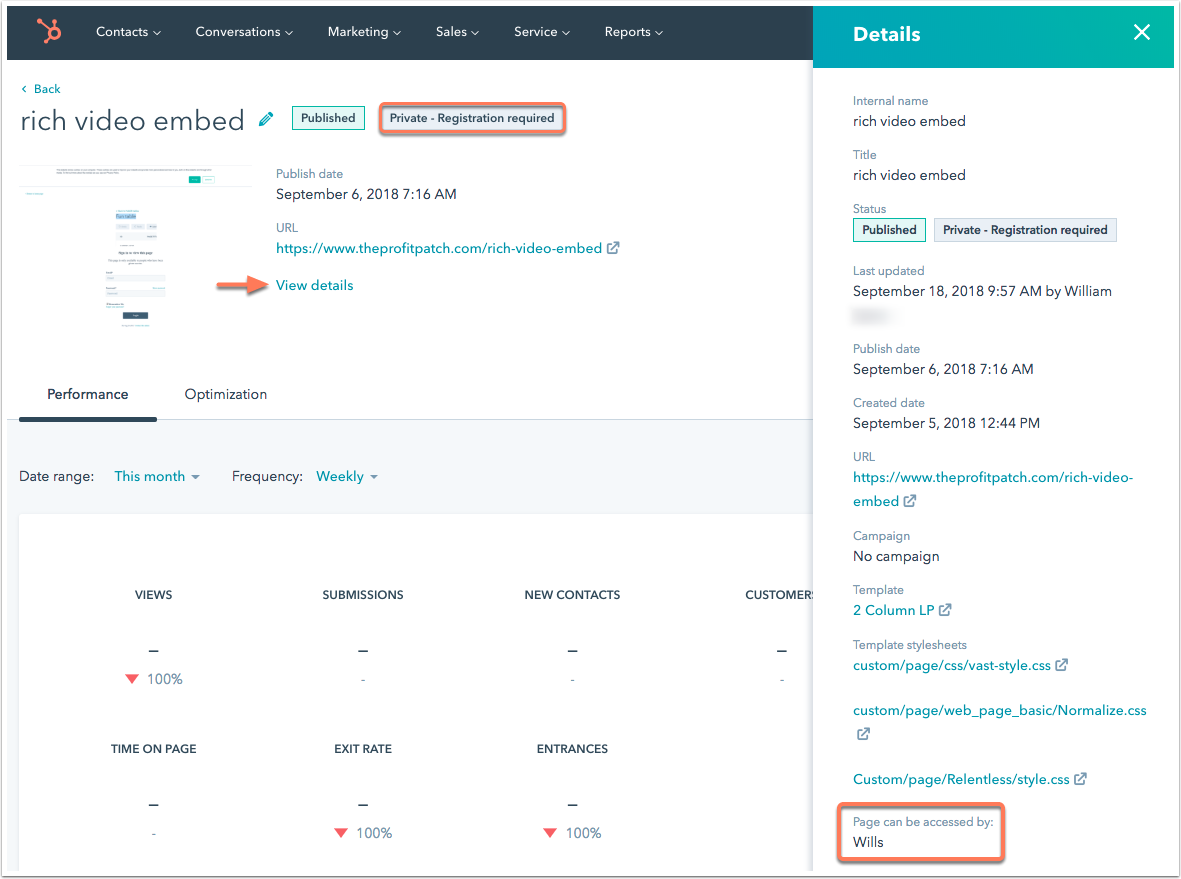1181x879 pixels.
Task: Click external link icon next to 2 Column LP
Action: click(945, 611)
